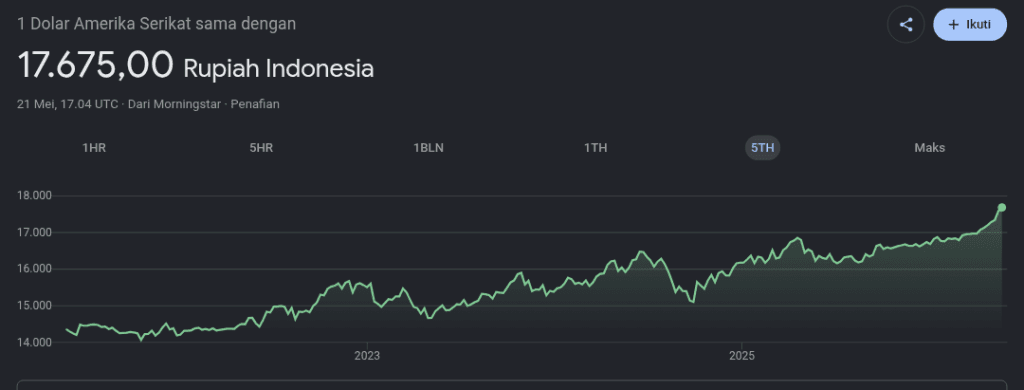Click the 17.675,00 exchange rate value
Image resolution: width=1024 pixels, height=390 pixels.
click(95, 65)
